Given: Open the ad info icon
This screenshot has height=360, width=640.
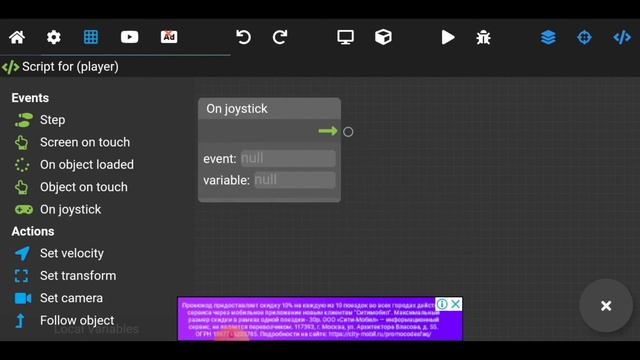Looking at the screenshot, I should click(442, 304).
